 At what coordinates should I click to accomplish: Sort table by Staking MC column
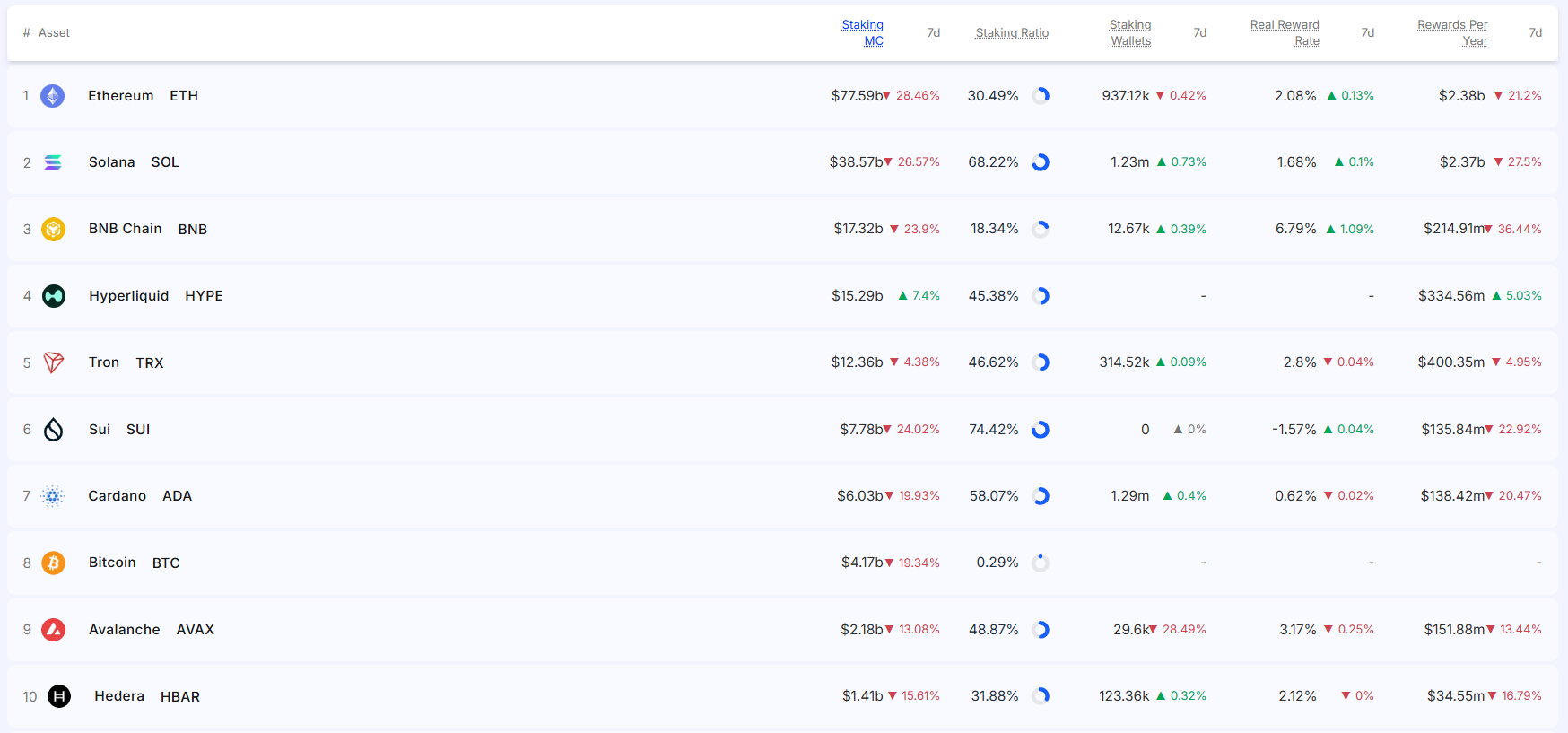[x=862, y=32]
